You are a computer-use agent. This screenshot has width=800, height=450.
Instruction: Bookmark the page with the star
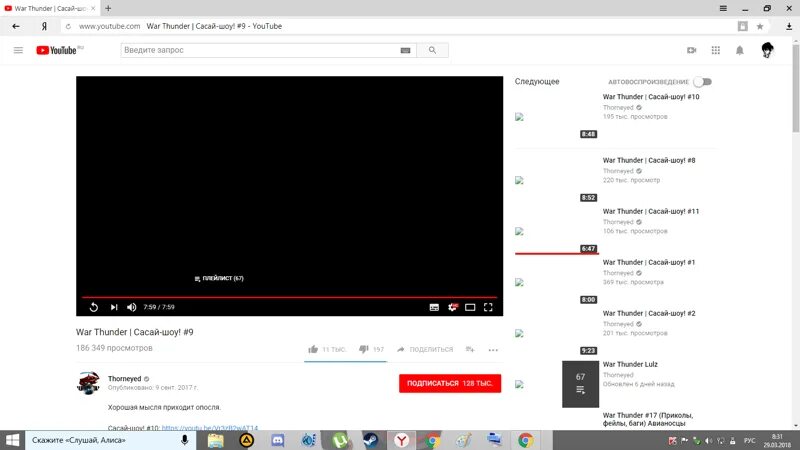point(760,26)
